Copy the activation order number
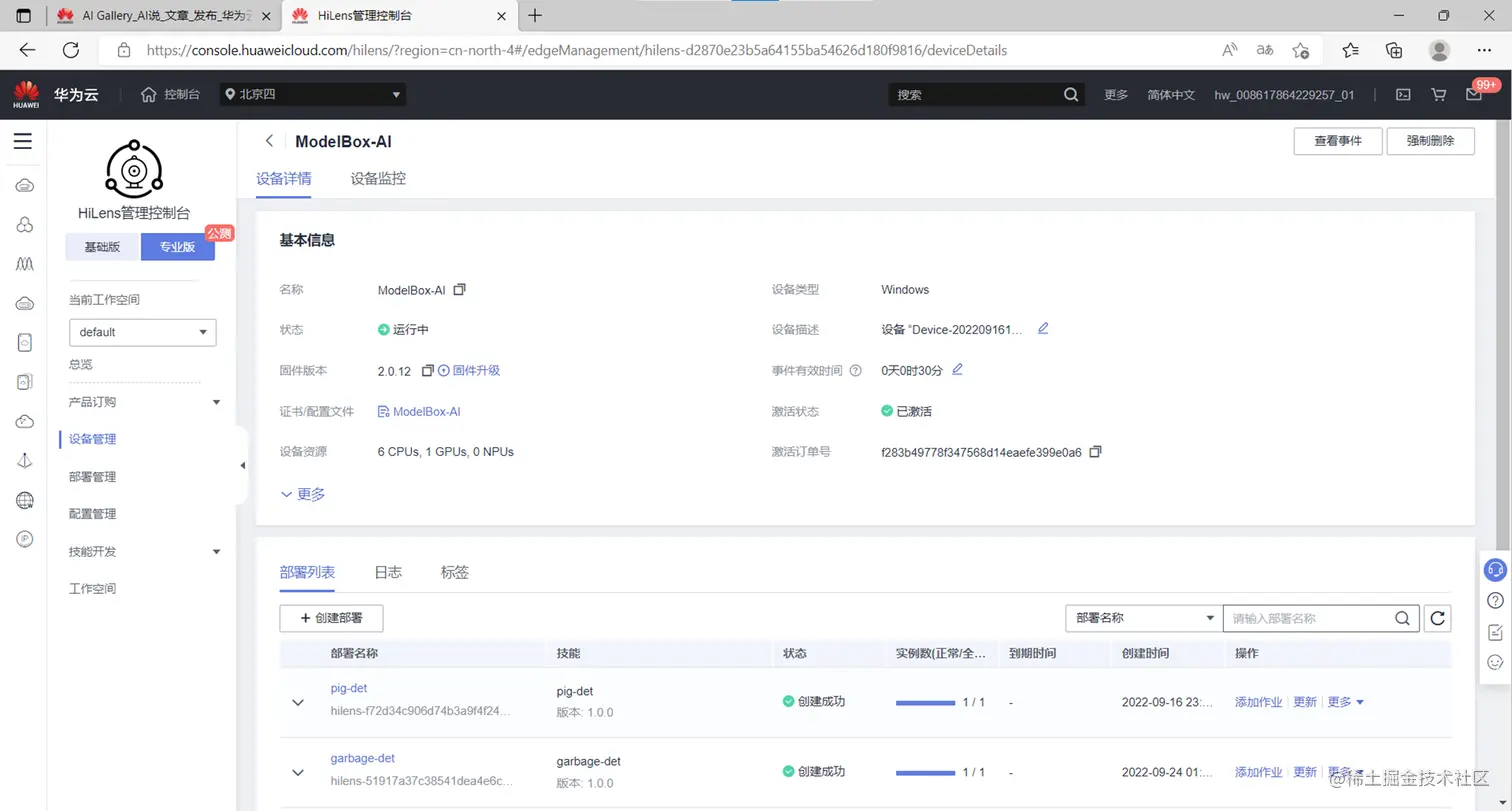This screenshot has height=811, width=1512. click(x=1095, y=451)
